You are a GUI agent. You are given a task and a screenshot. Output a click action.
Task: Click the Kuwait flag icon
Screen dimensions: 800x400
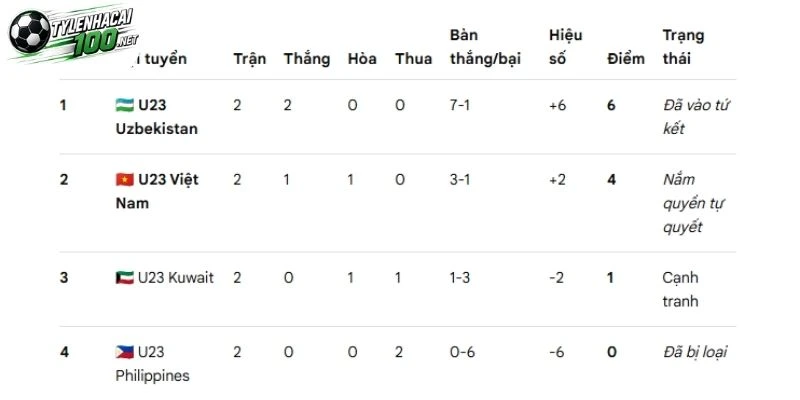click(x=124, y=278)
